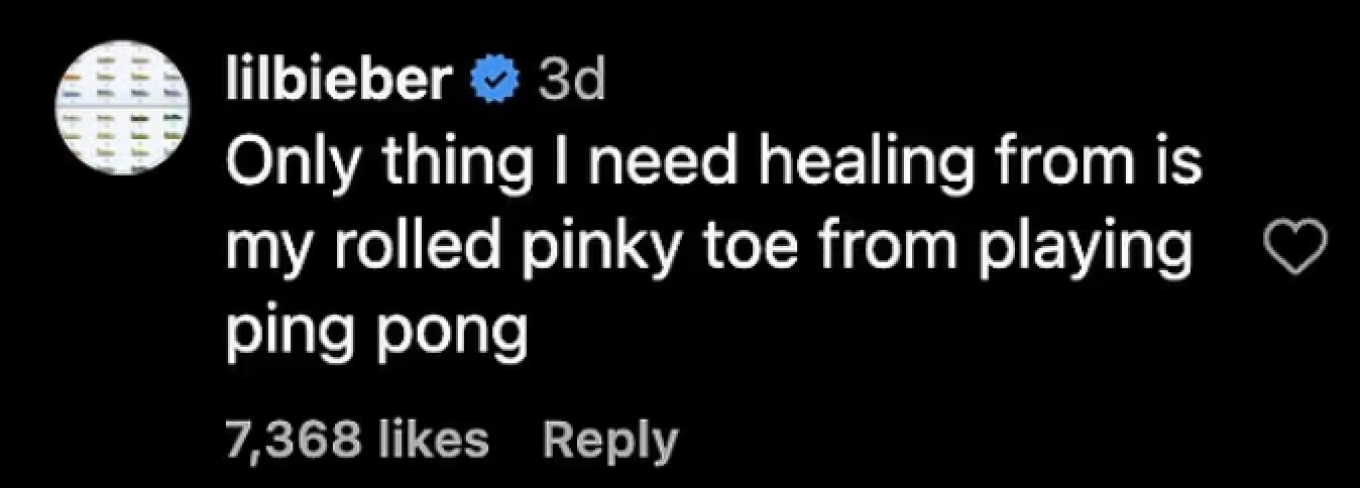Reply to lilbieber's comment
This screenshot has width=1360, height=488.
click(x=609, y=440)
